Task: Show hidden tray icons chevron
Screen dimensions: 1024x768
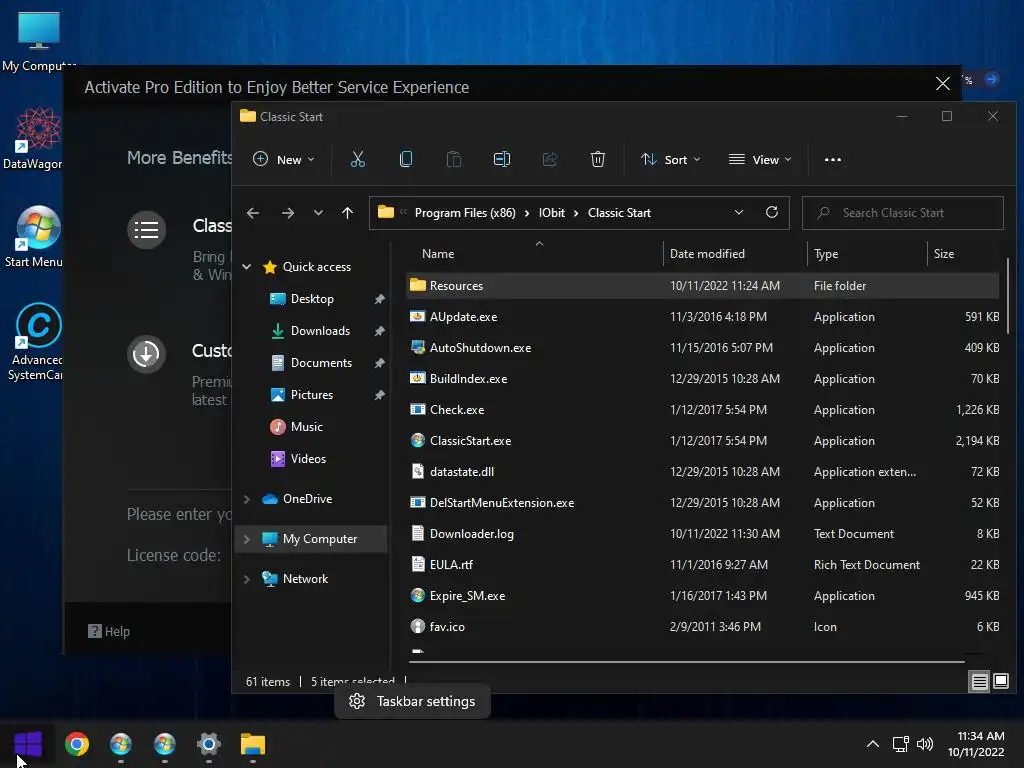Action: (872, 744)
